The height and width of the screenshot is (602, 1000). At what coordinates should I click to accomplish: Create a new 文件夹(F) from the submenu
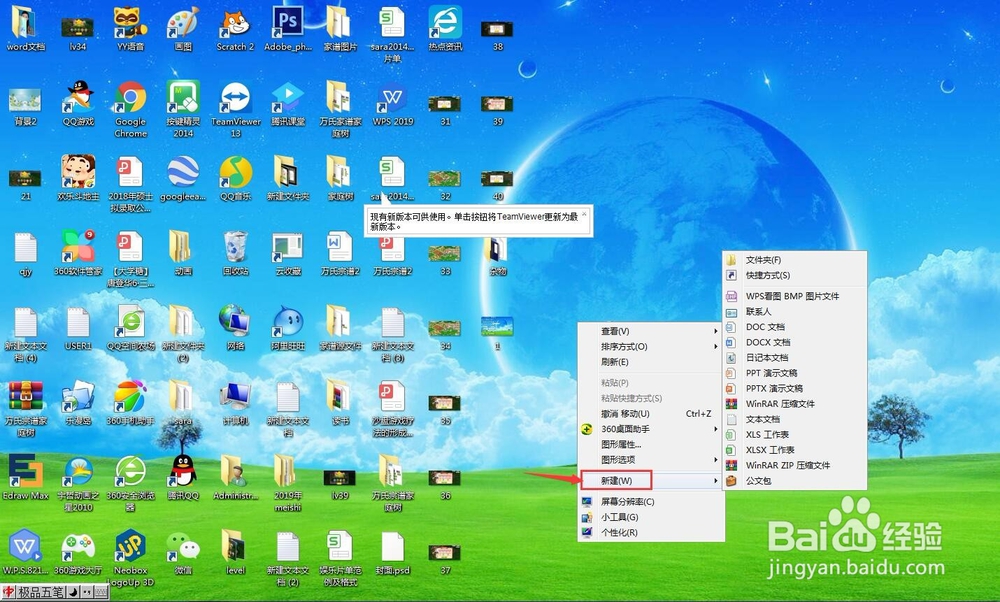795,260
